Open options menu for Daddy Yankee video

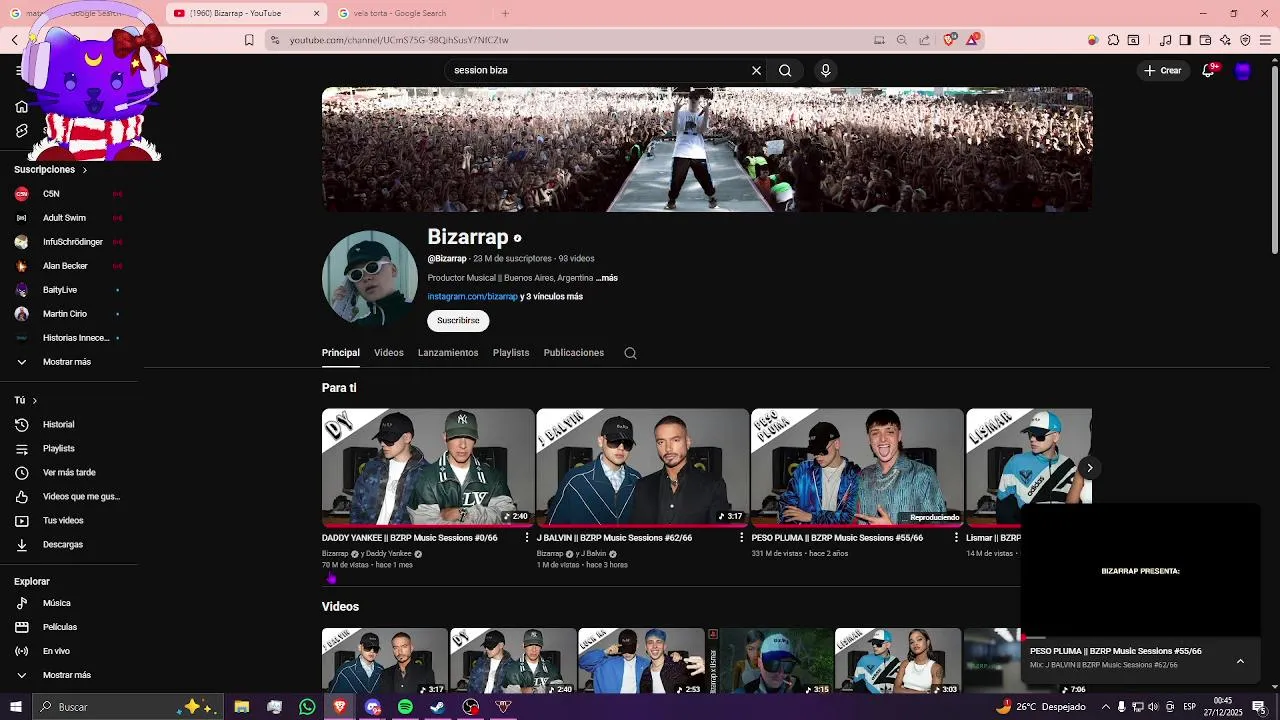527,538
